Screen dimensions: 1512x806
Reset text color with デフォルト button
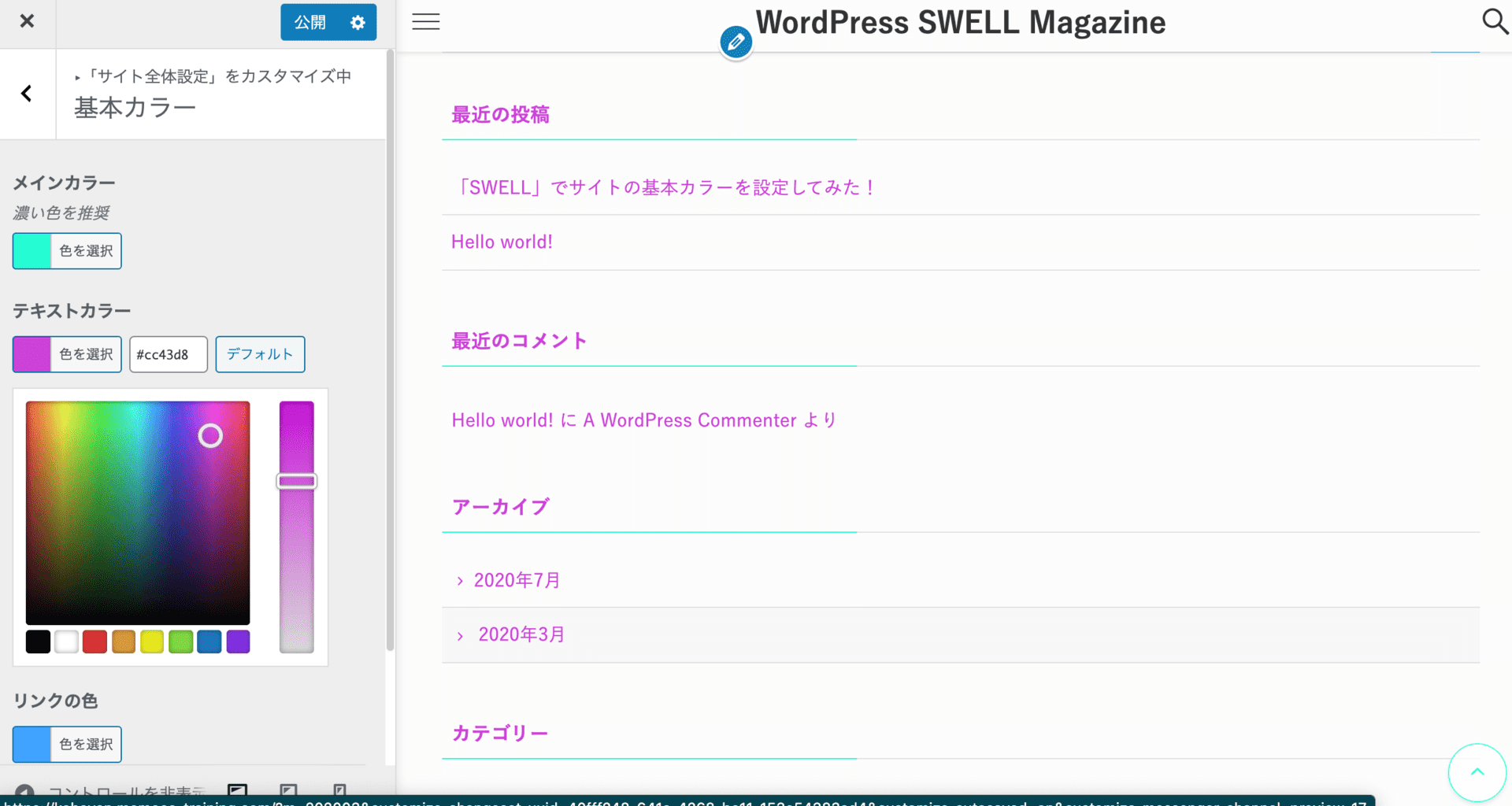pyautogui.click(x=260, y=354)
